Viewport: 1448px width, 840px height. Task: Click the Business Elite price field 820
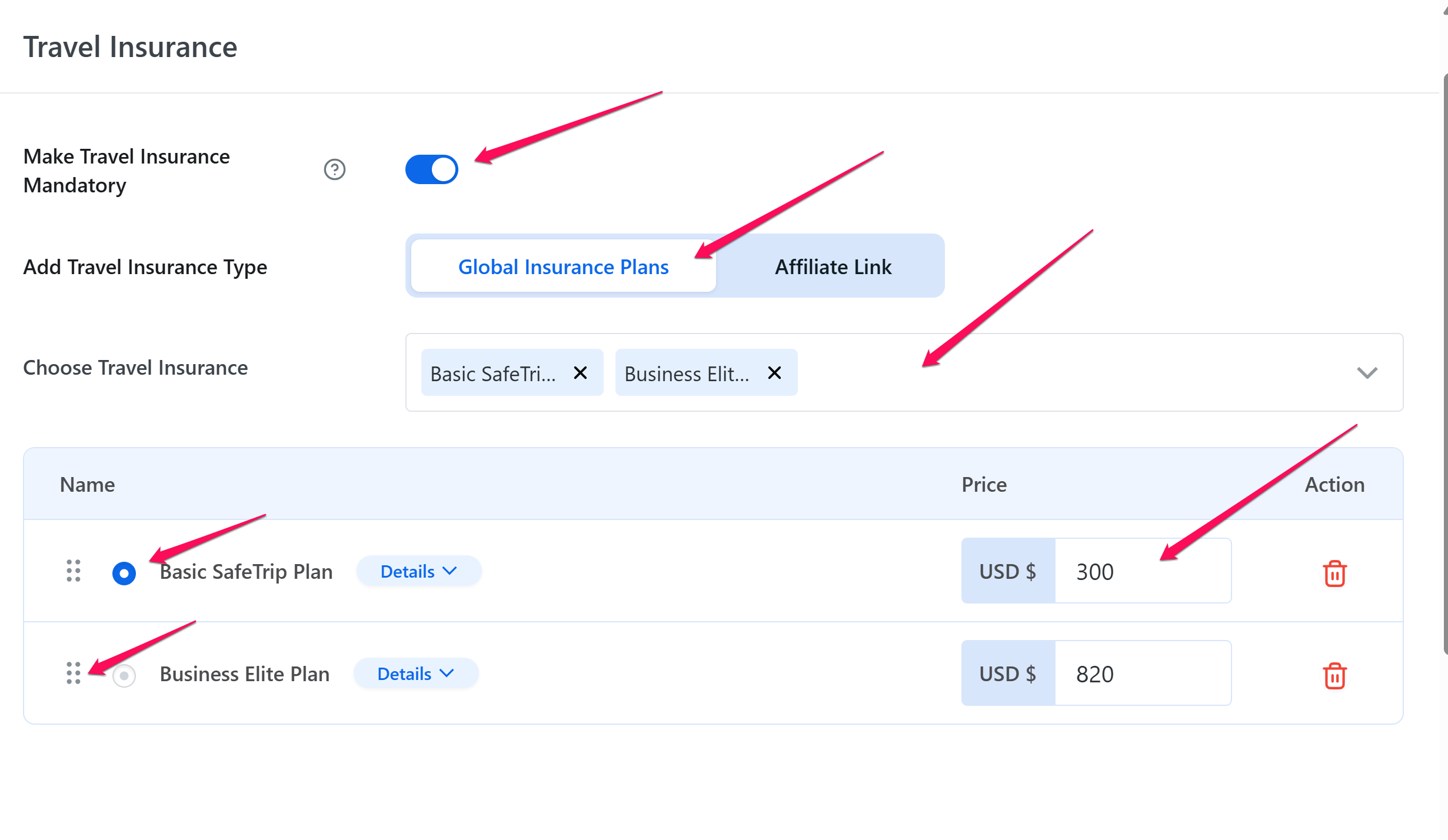[x=1141, y=674]
